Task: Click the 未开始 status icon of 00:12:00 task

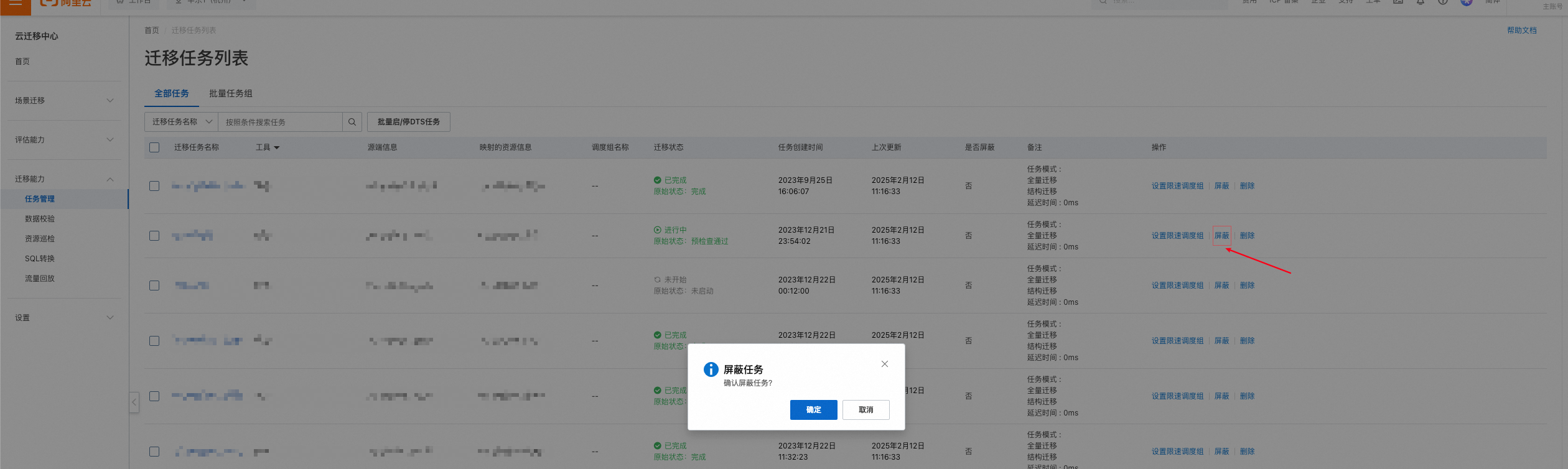Action: (657, 280)
